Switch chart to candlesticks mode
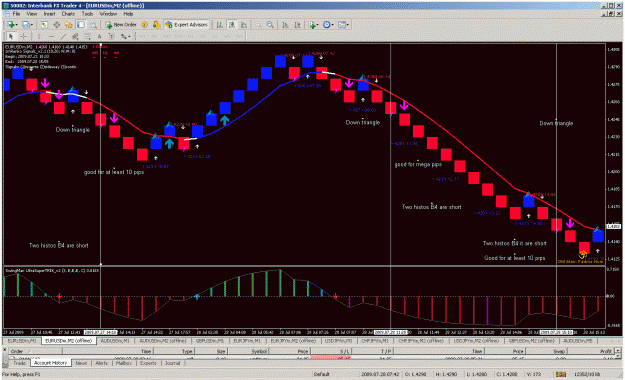The height and width of the screenshot is (380, 625). click(232, 25)
